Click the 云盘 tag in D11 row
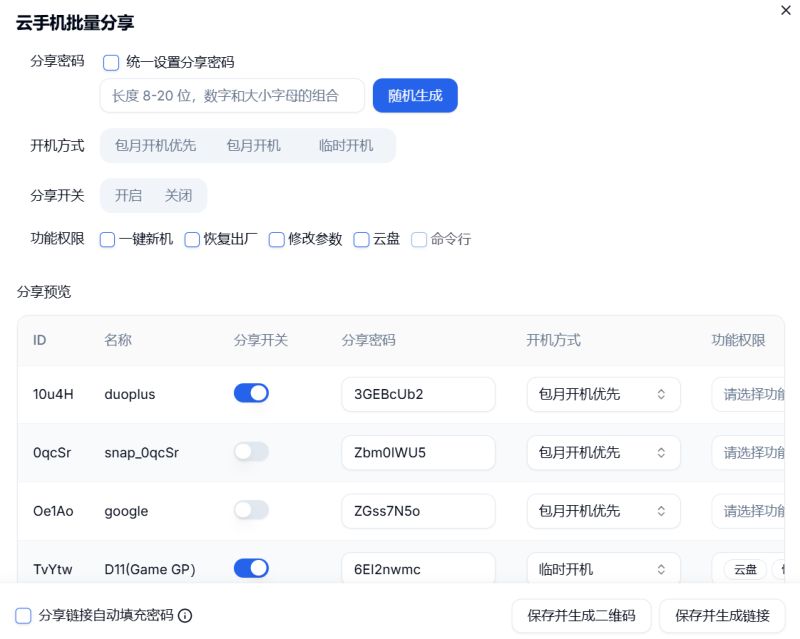 tap(745, 570)
